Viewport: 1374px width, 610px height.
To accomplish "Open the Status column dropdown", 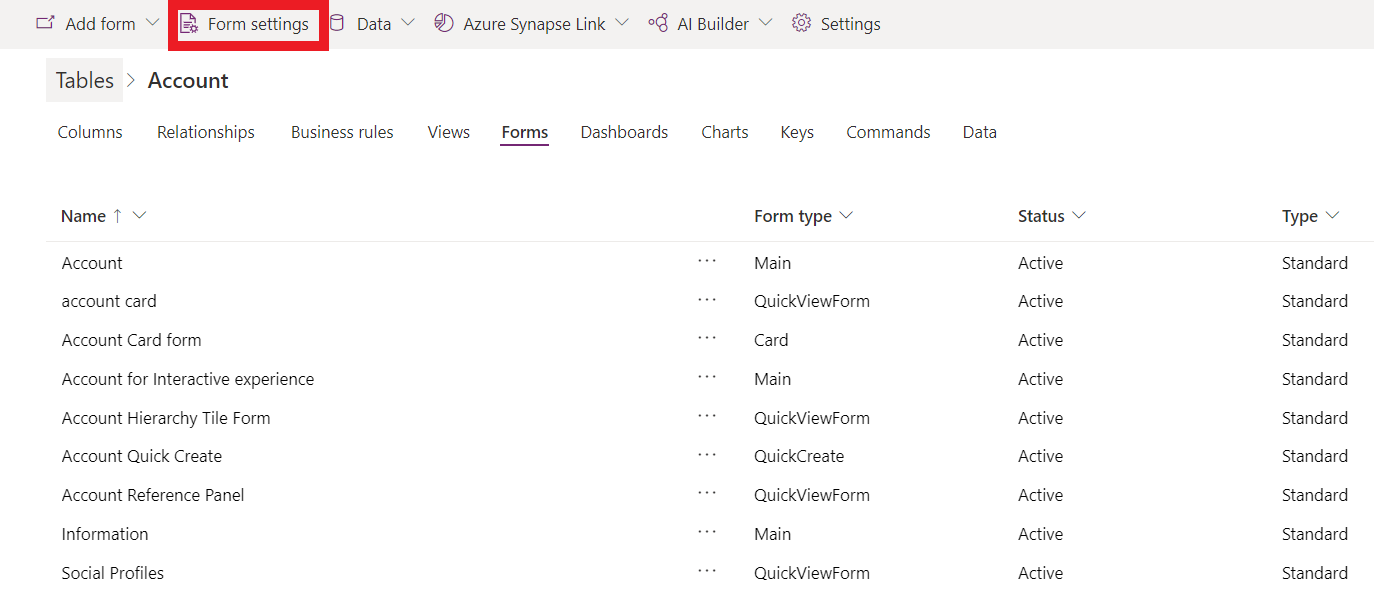I will pos(1078,216).
